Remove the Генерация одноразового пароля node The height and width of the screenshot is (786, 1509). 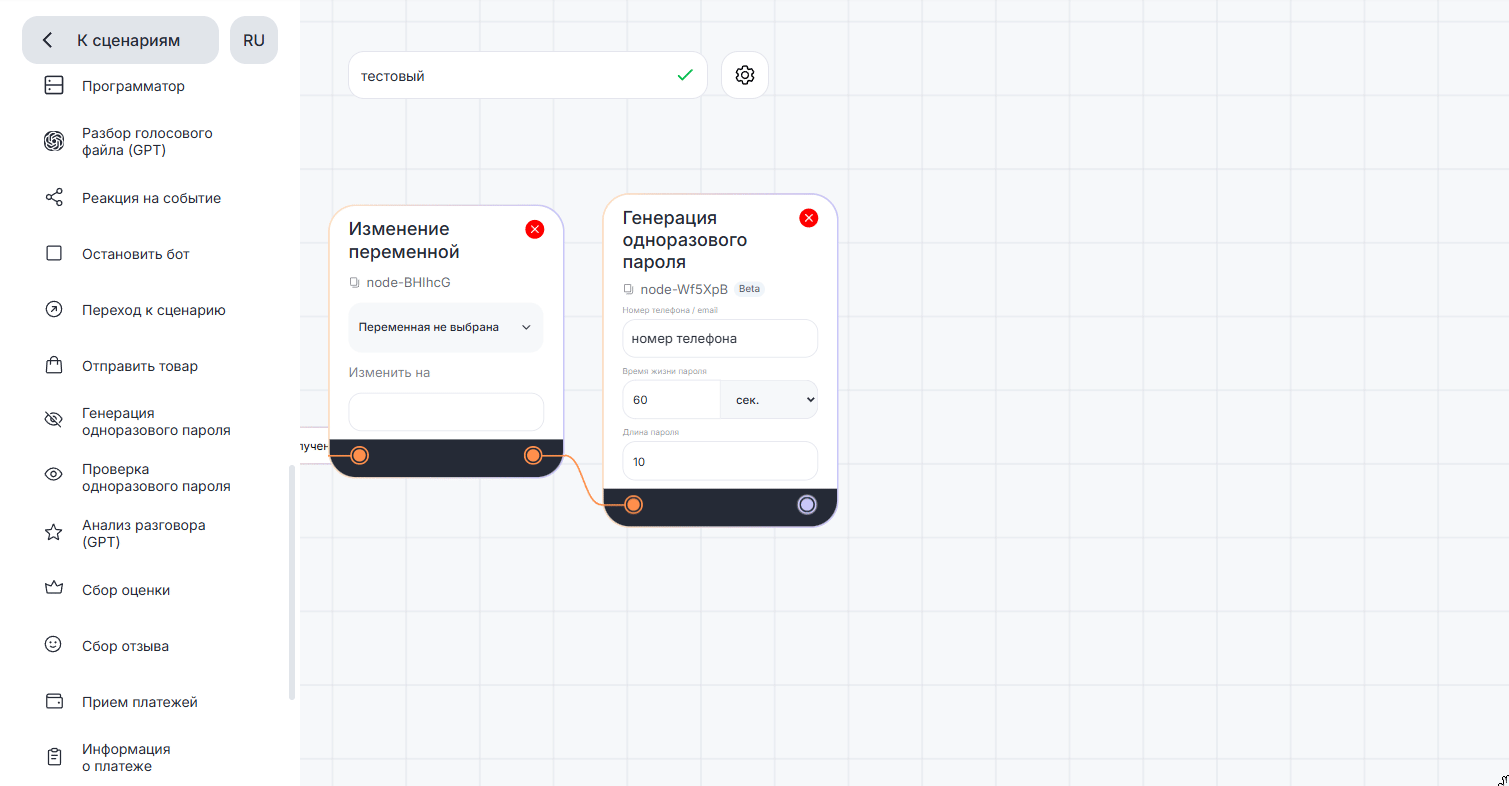(x=809, y=218)
